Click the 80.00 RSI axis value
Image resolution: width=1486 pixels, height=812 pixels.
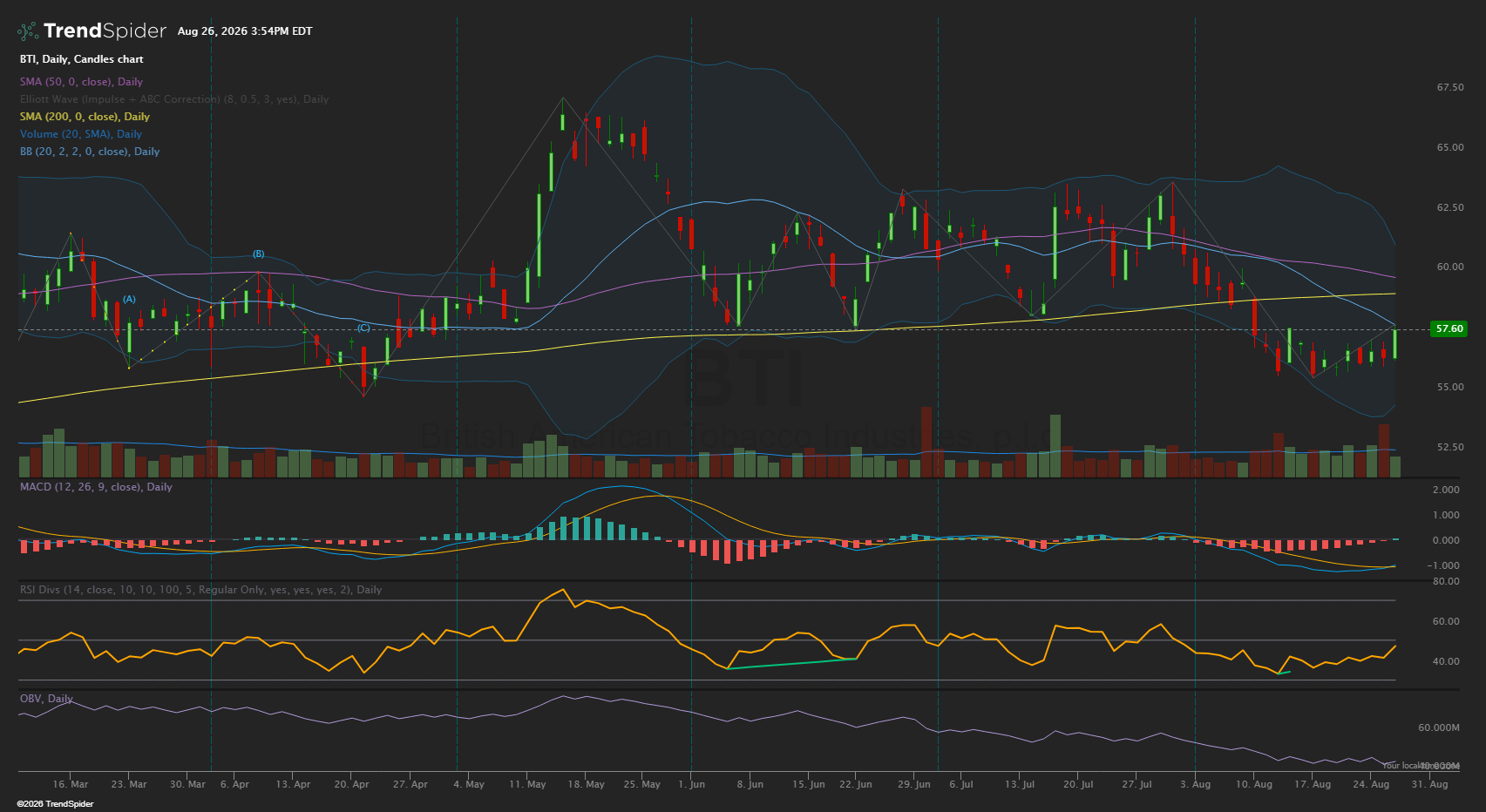coord(1446,581)
